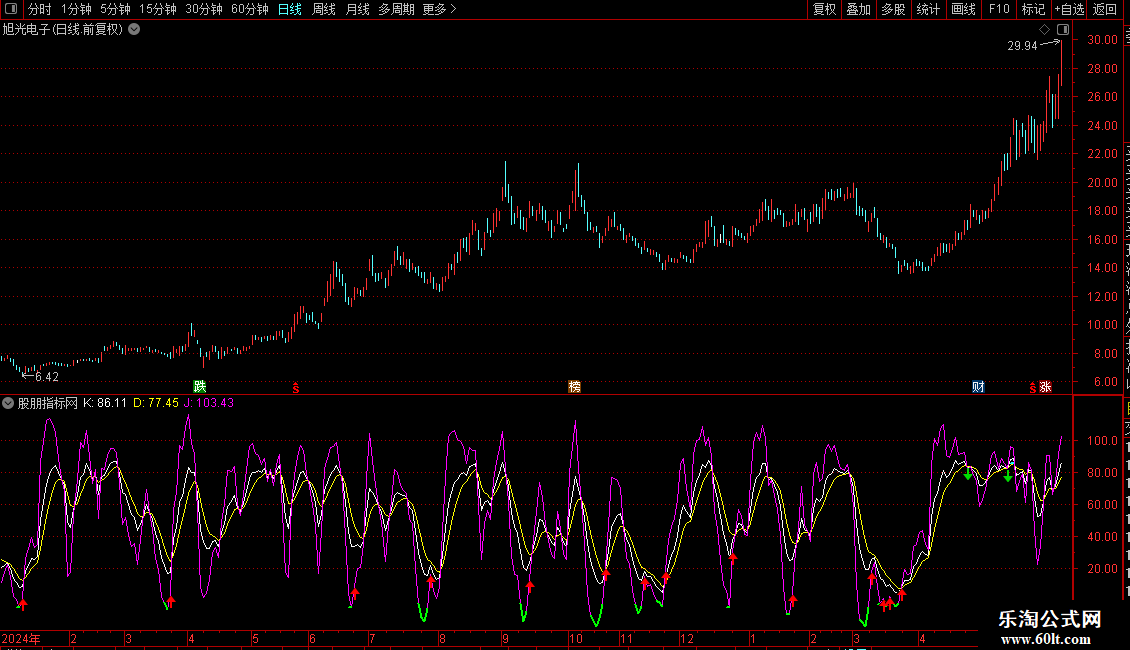Select the 60分钟 period

coord(250,9)
